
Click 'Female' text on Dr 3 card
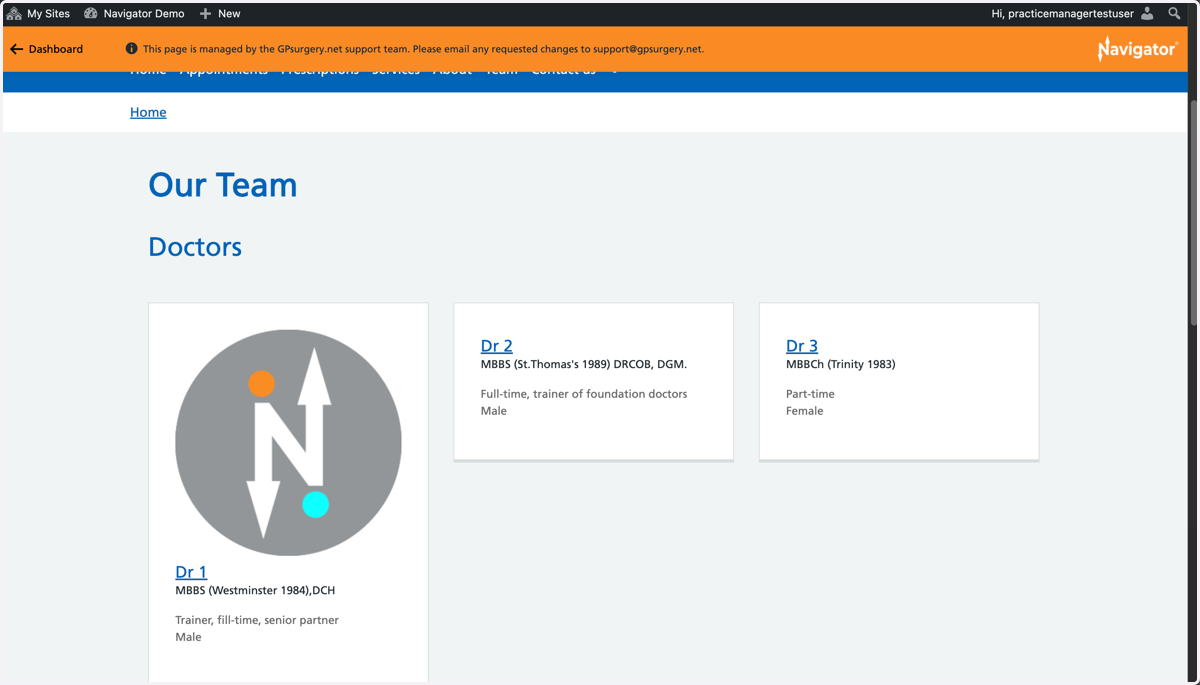pyautogui.click(x=805, y=411)
